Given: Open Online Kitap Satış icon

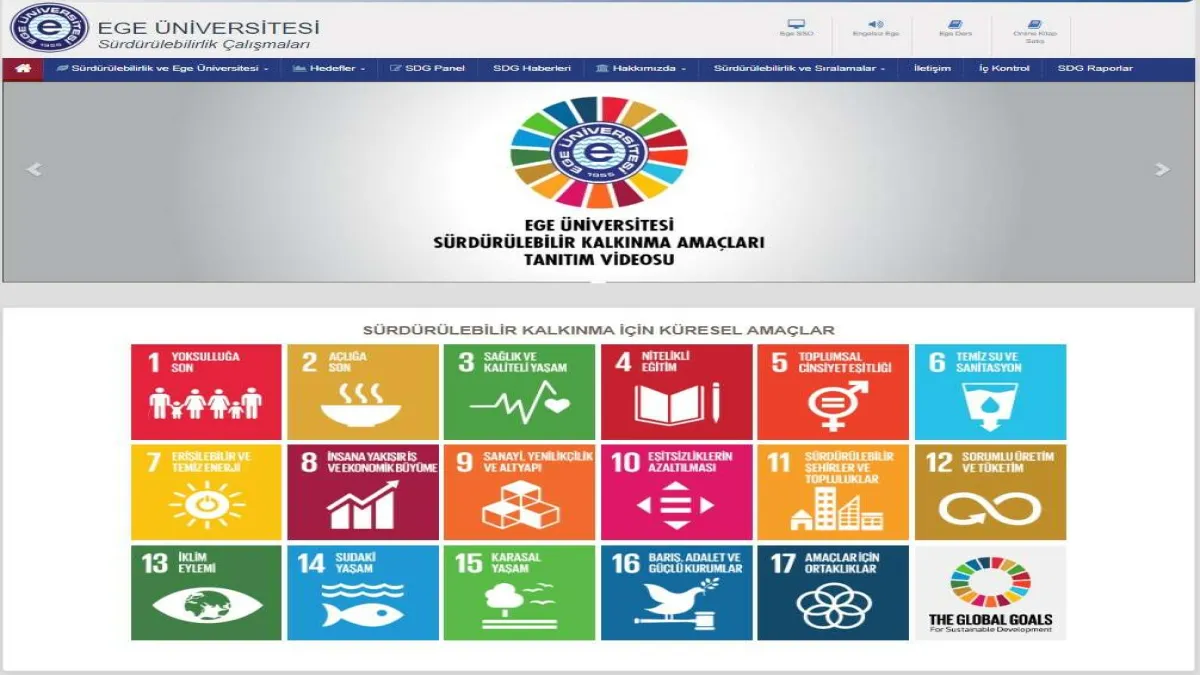Looking at the screenshot, I should (1034, 24).
